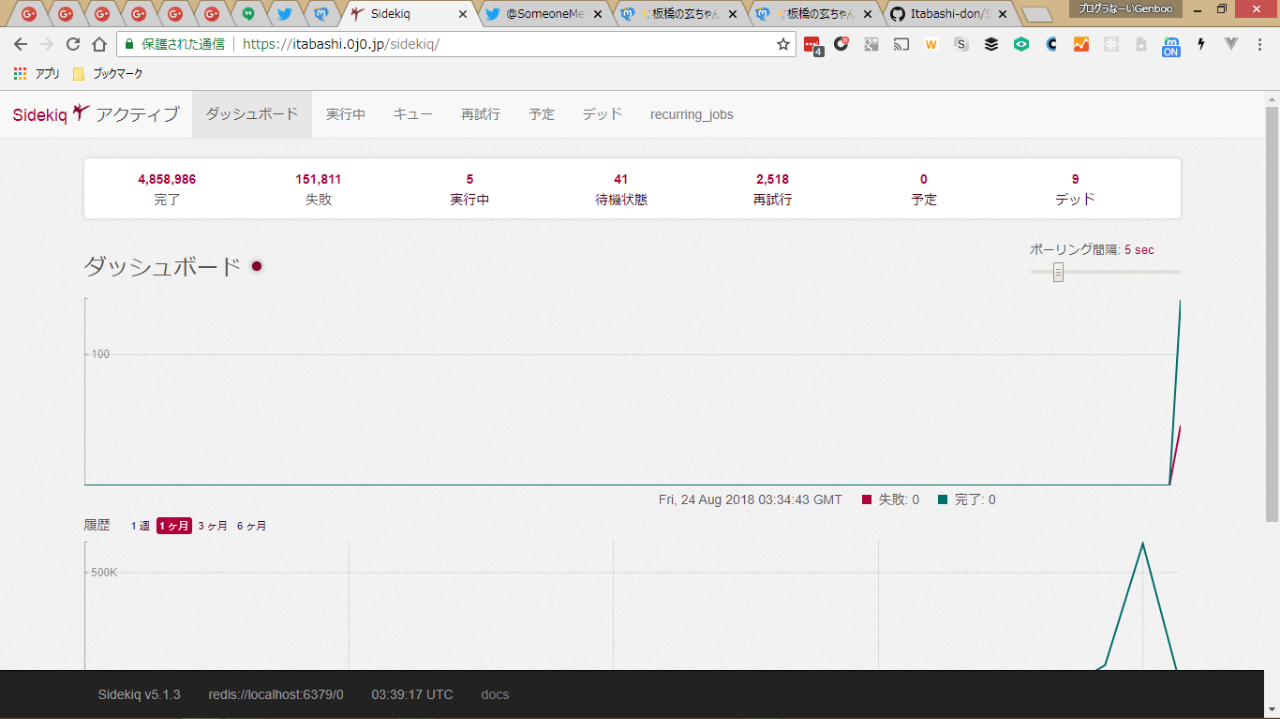This screenshot has height=719, width=1280.
Task: Click the docs link in footer
Action: [x=495, y=694]
